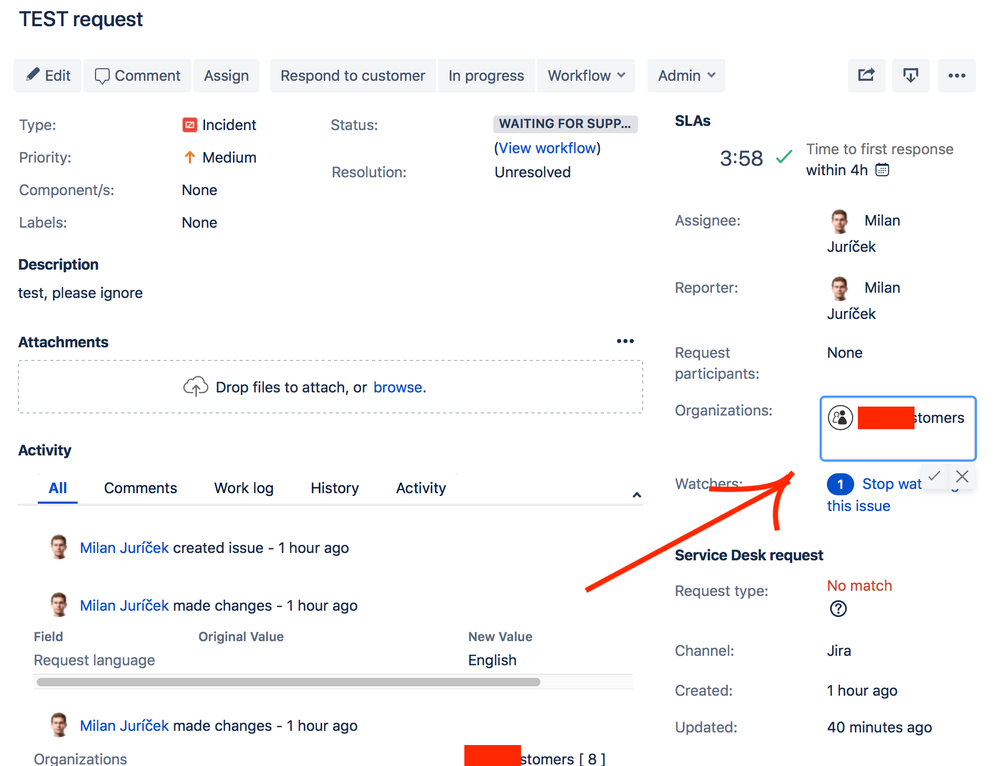The image size is (999, 766).
Task: Click horizontal scrollbar under Request language change
Action: coord(288,682)
